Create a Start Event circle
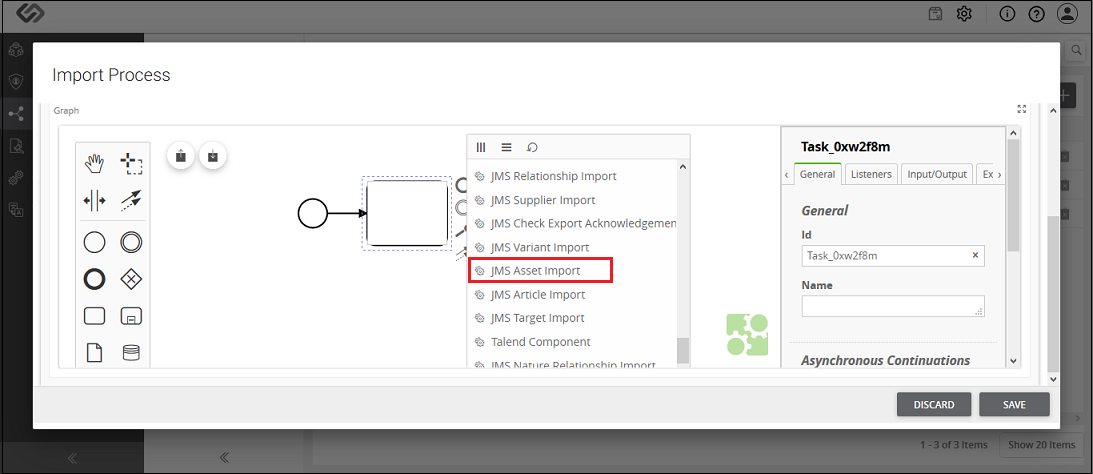This screenshot has width=1093, height=474. [94, 243]
